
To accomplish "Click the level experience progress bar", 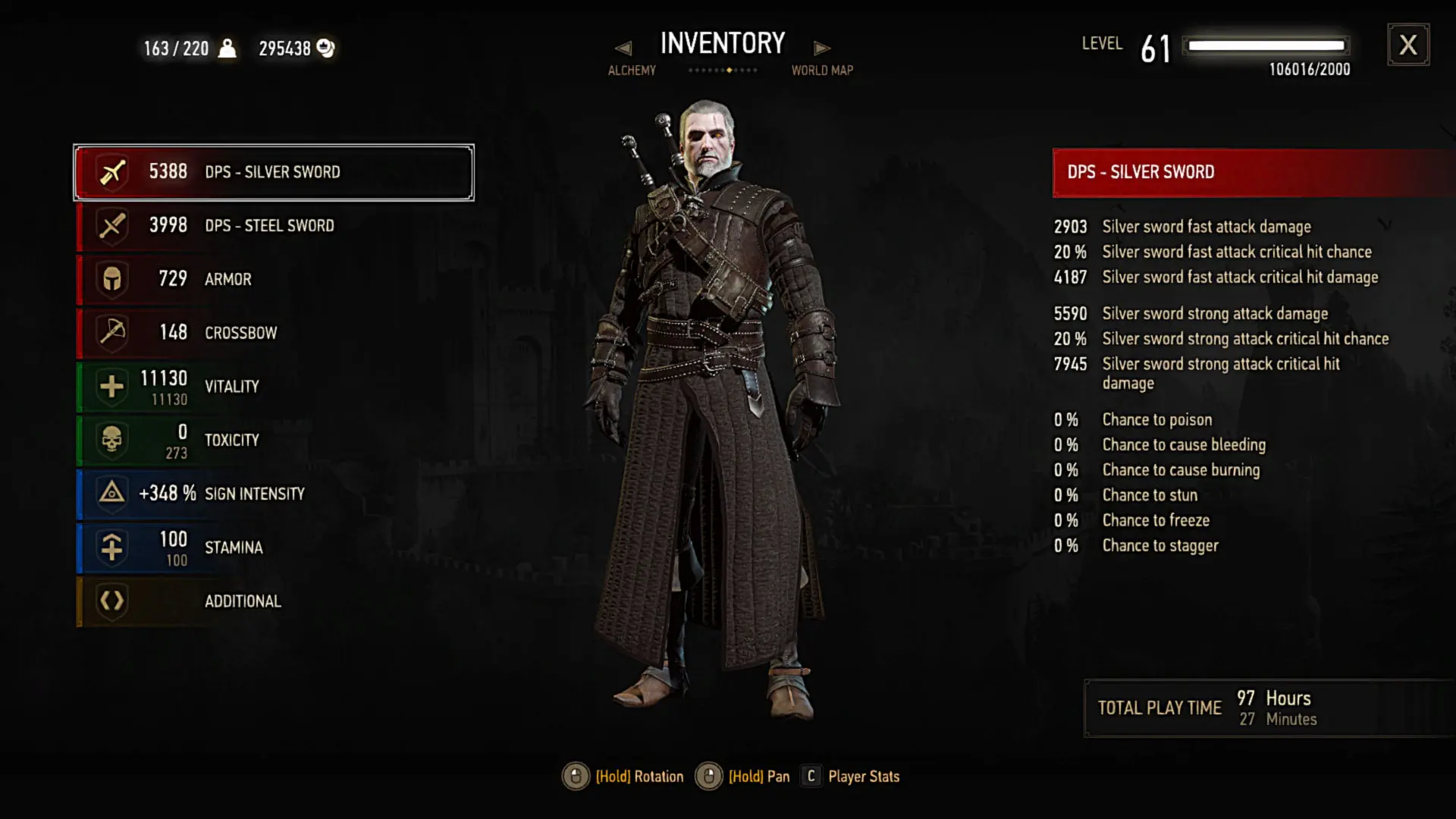I will pyautogui.click(x=1266, y=45).
